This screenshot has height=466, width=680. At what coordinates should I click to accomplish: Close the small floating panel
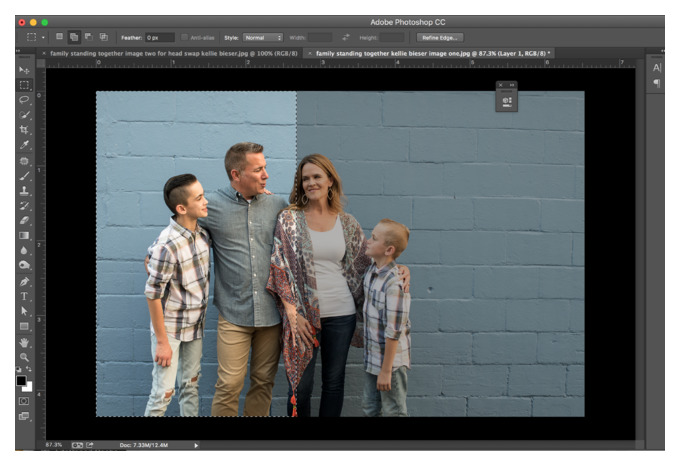[500, 85]
